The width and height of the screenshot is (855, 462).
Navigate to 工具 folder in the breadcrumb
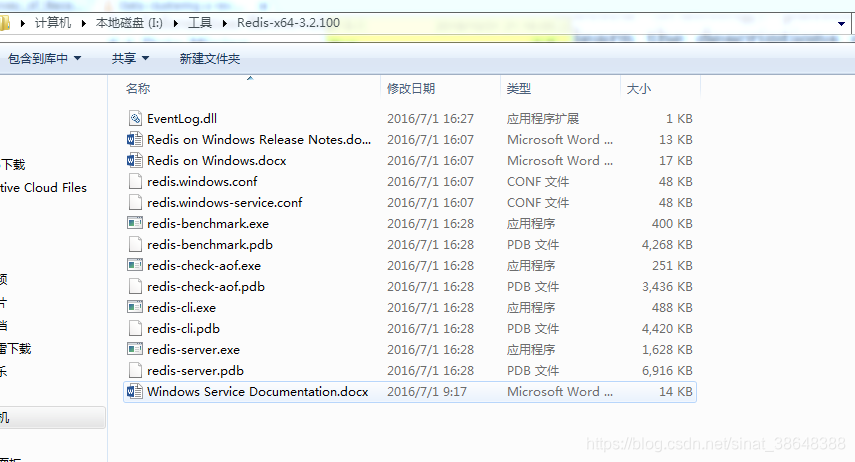point(200,23)
